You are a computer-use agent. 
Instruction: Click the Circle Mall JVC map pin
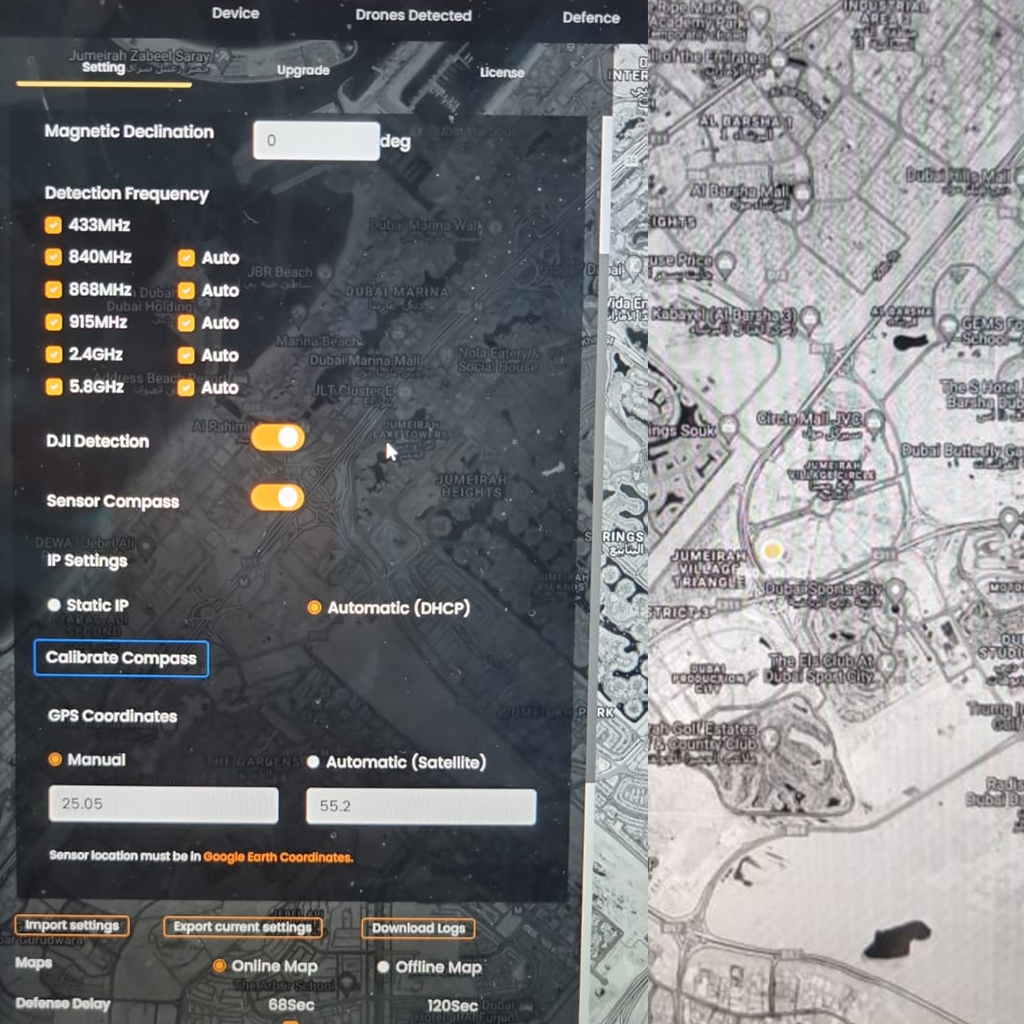click(874, 420)
